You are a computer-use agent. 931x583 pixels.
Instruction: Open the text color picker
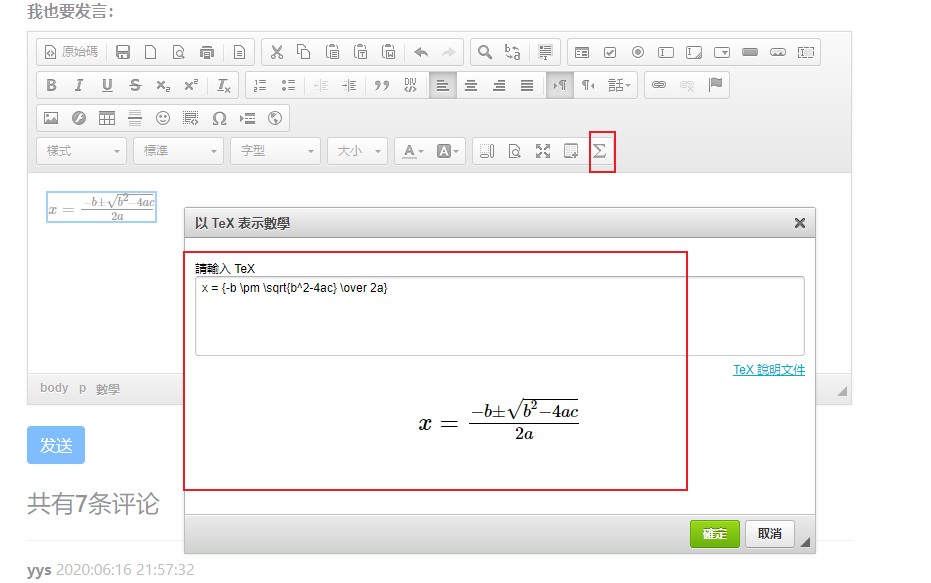(411, 151)
